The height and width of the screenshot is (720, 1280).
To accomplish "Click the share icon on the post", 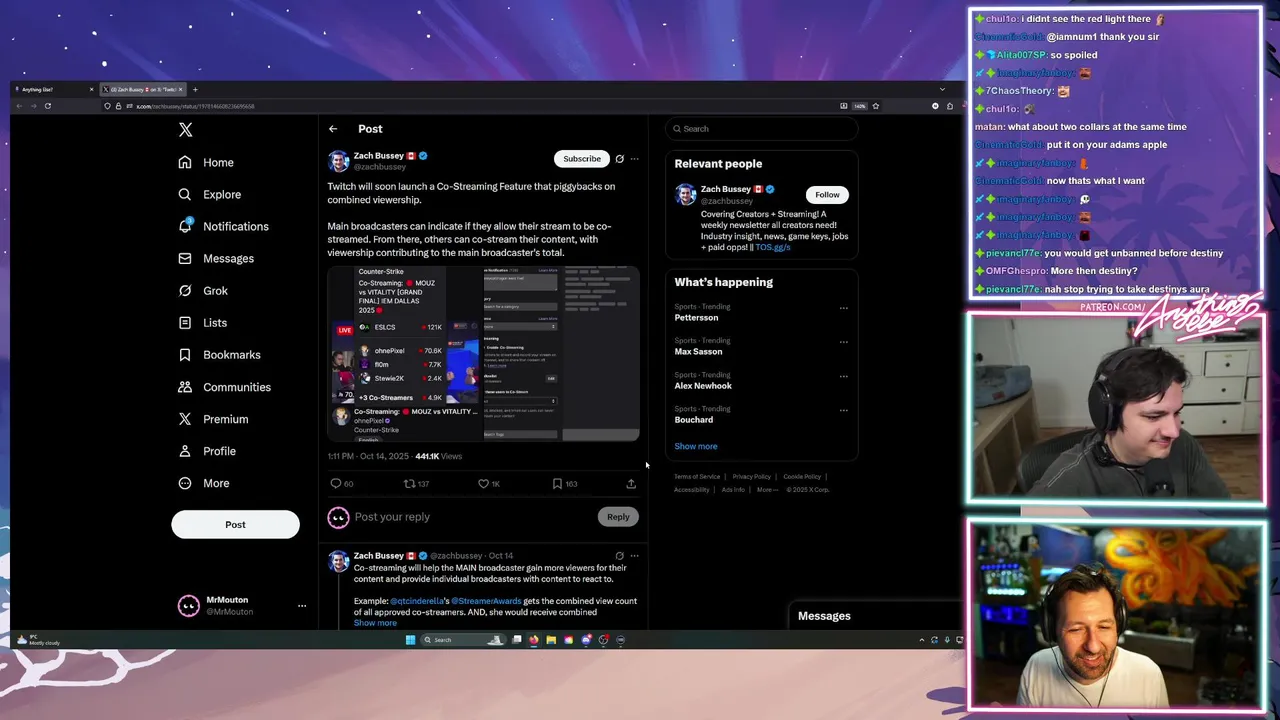I will [631, 484].
